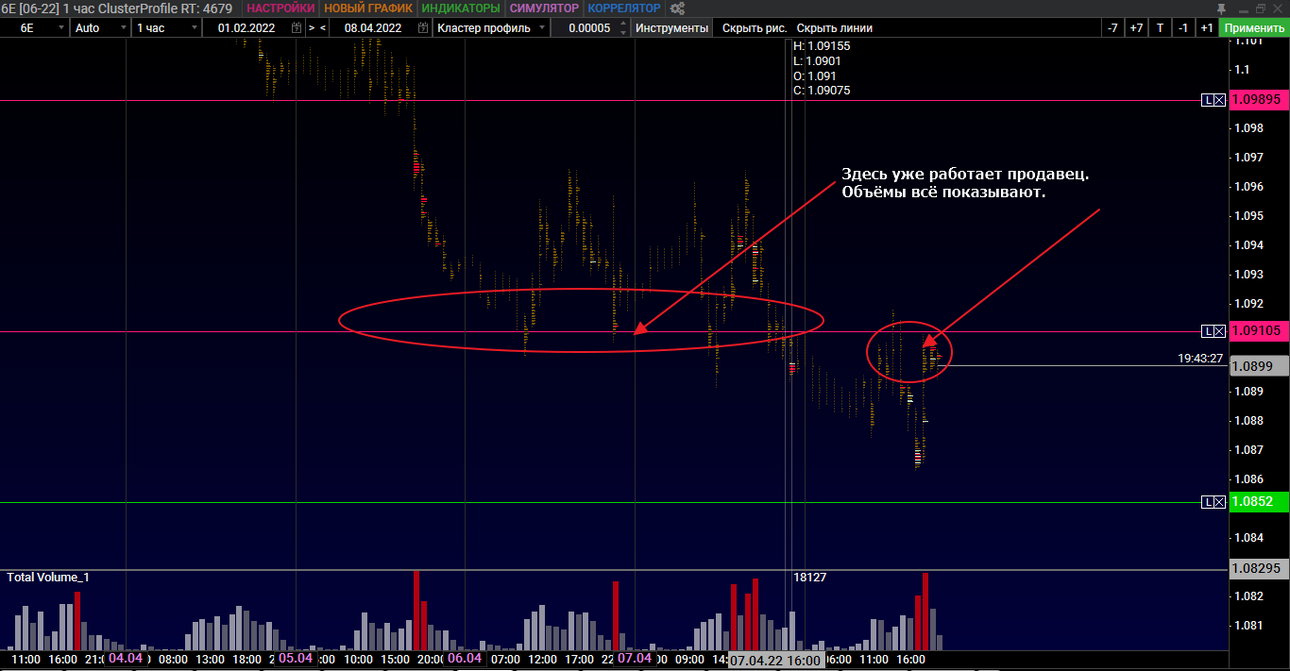Click the L icon on the 1.0852 line

tap(1208, 501)
